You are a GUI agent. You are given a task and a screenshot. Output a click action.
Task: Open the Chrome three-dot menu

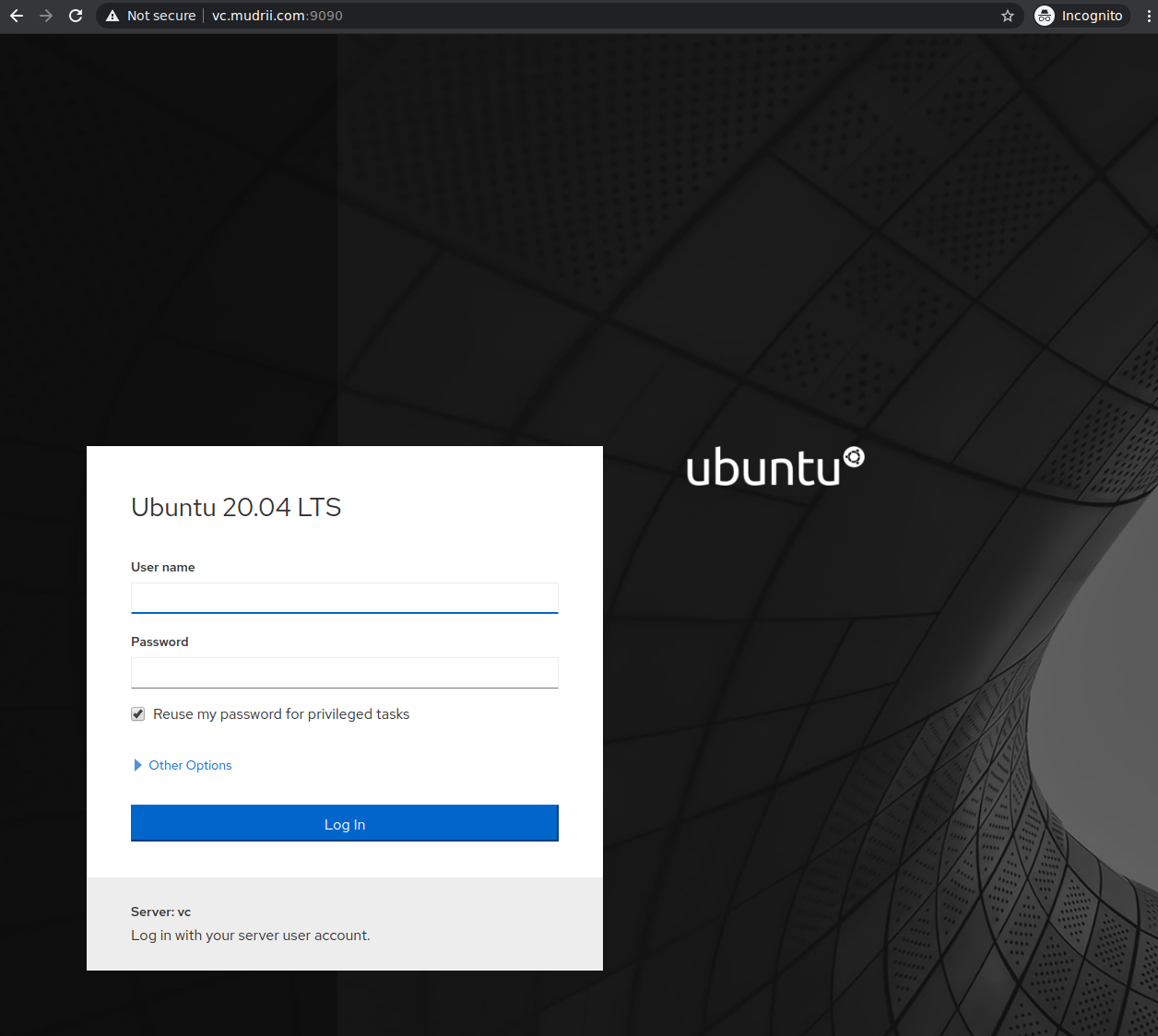point(1148,16)
